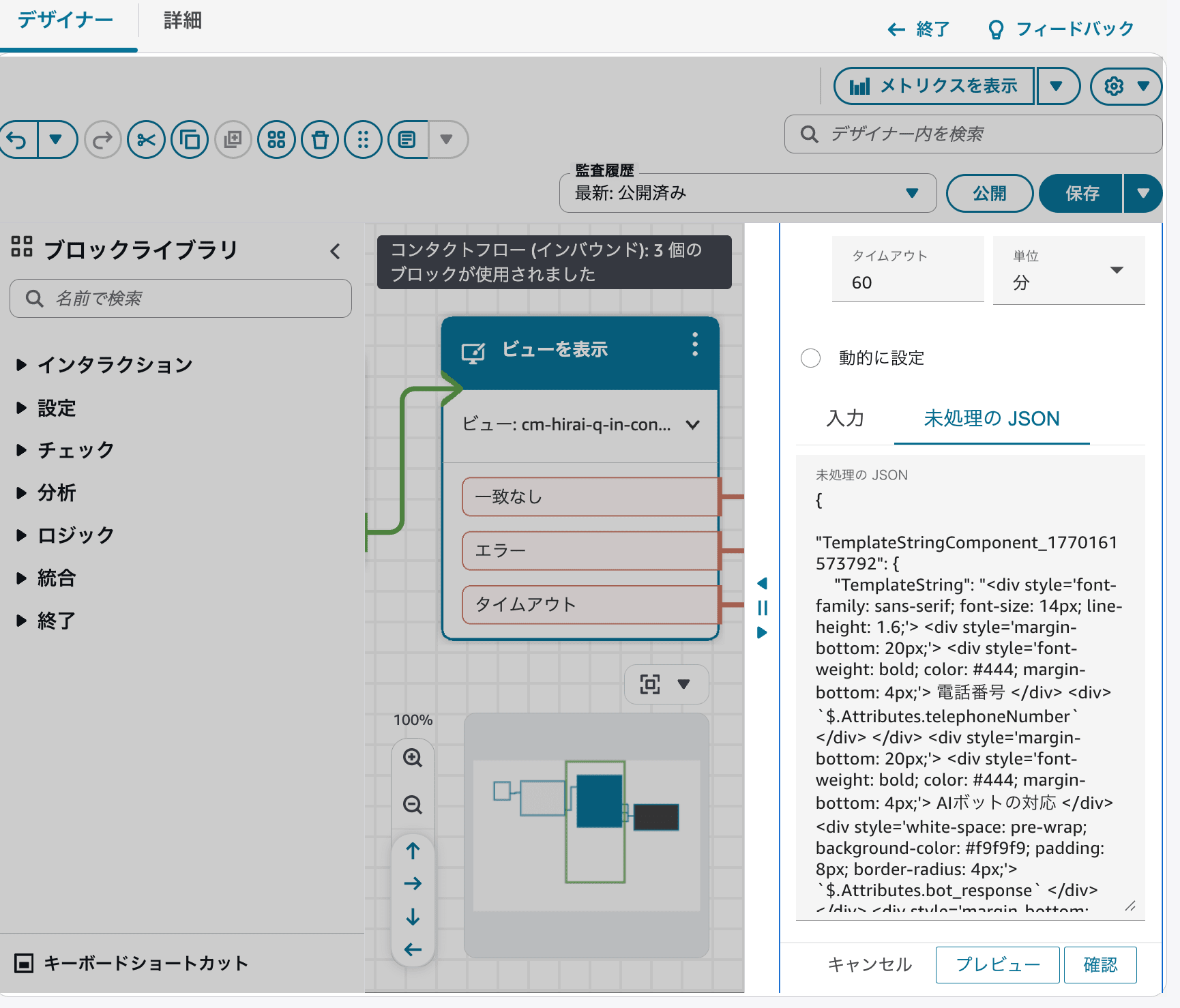Click the zoom in magnifier on the canvas
This screenshot has height=1008, width=1180.
click(x=412, y=758)
